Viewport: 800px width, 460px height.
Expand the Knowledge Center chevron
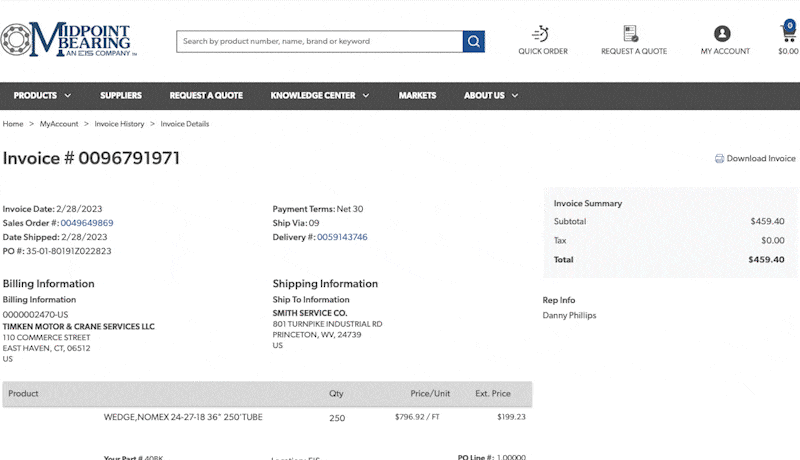366,95
